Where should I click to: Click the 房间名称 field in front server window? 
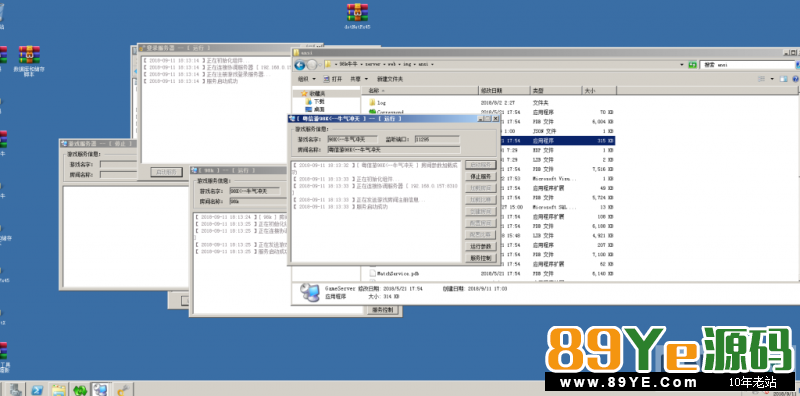coord(393,150)
